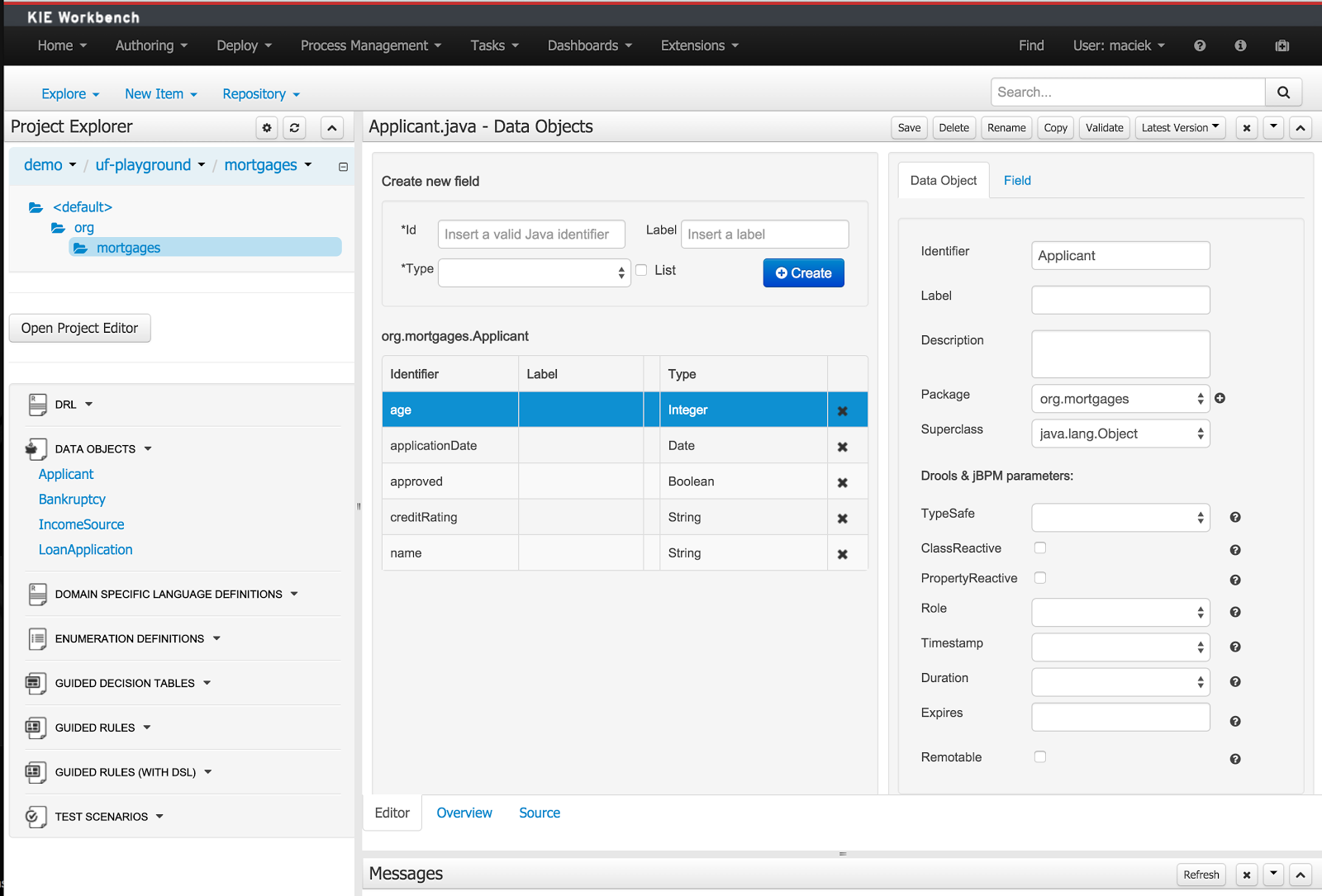Click Open Project Editor button
Screen dimensions: 1322x896
(80, 329)
